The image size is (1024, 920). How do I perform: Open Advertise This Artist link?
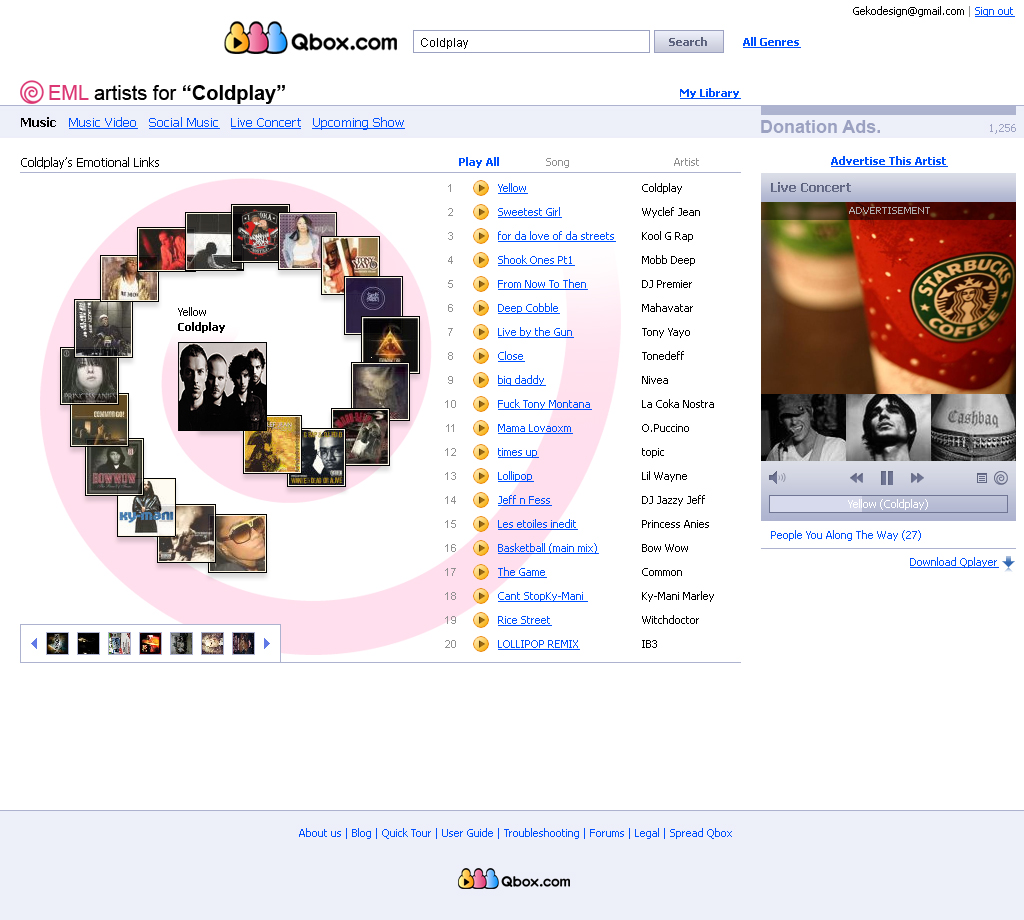pos(888,161)
